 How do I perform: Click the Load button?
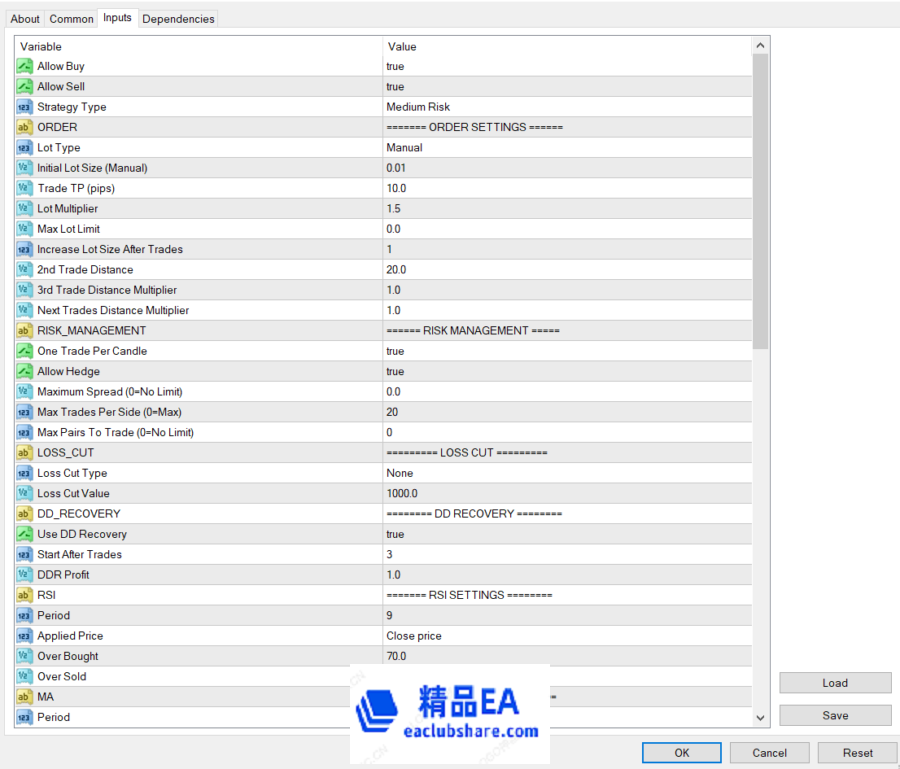pyautogui.click(x=835, y=683)
